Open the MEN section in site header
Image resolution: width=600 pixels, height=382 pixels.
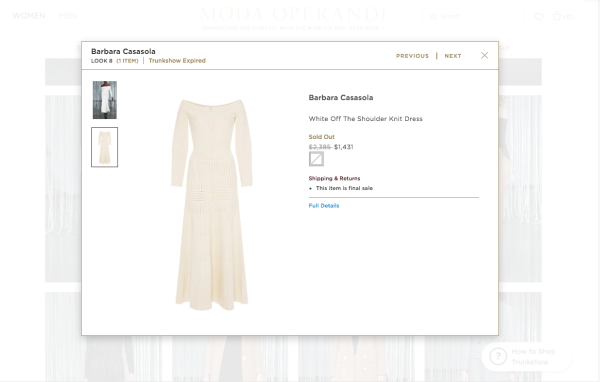point(68,16)
